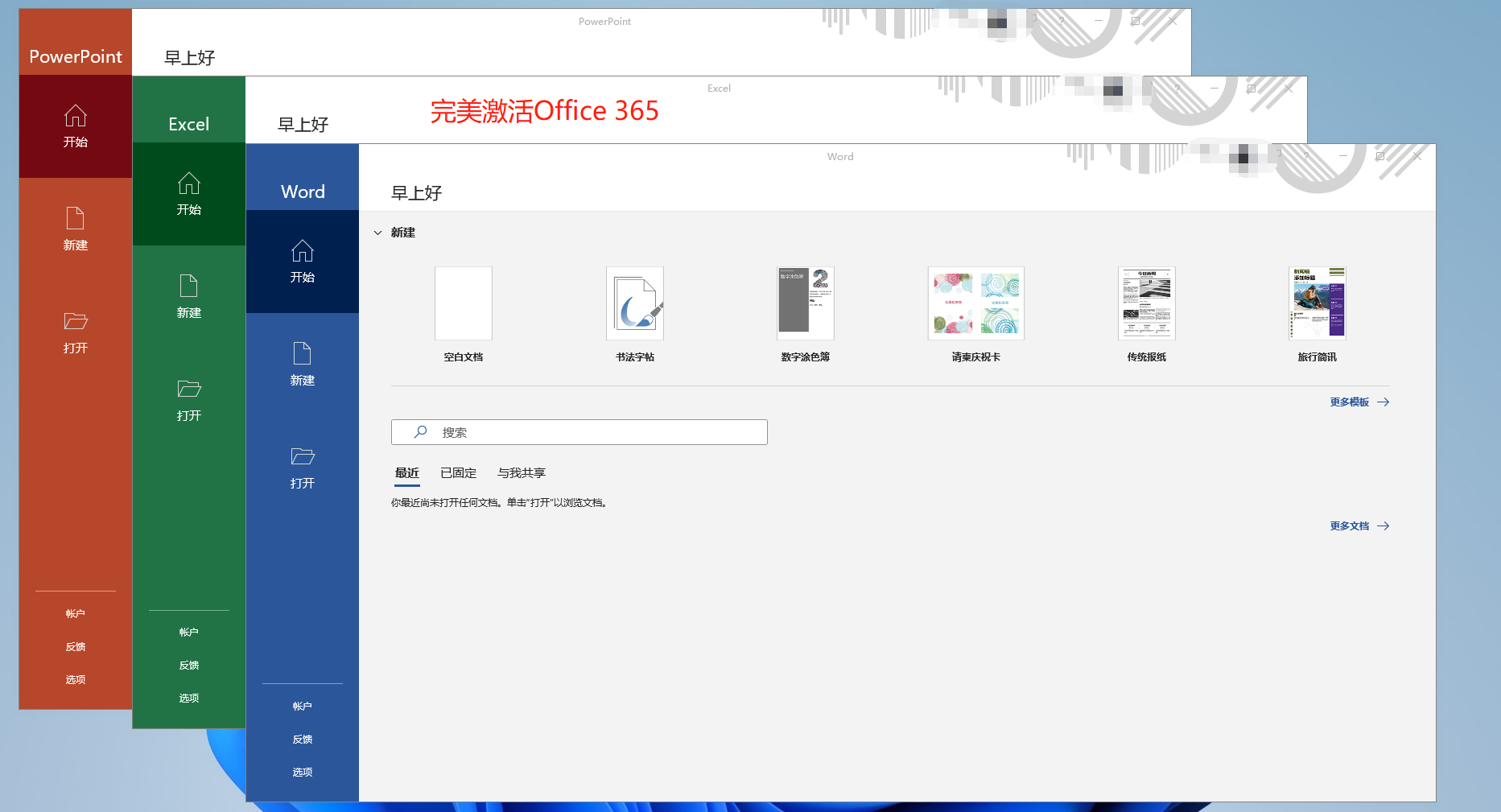The height and width of the screenshot is (812, 1501).
Task: Maximize the Word window
Action: click(x=1380, y=156)
